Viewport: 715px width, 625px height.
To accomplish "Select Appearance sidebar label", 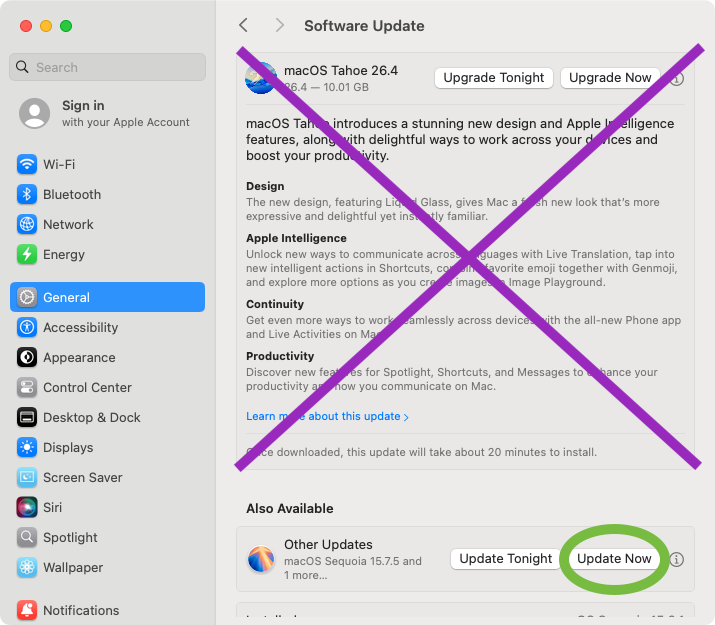I will coord(79,357).
